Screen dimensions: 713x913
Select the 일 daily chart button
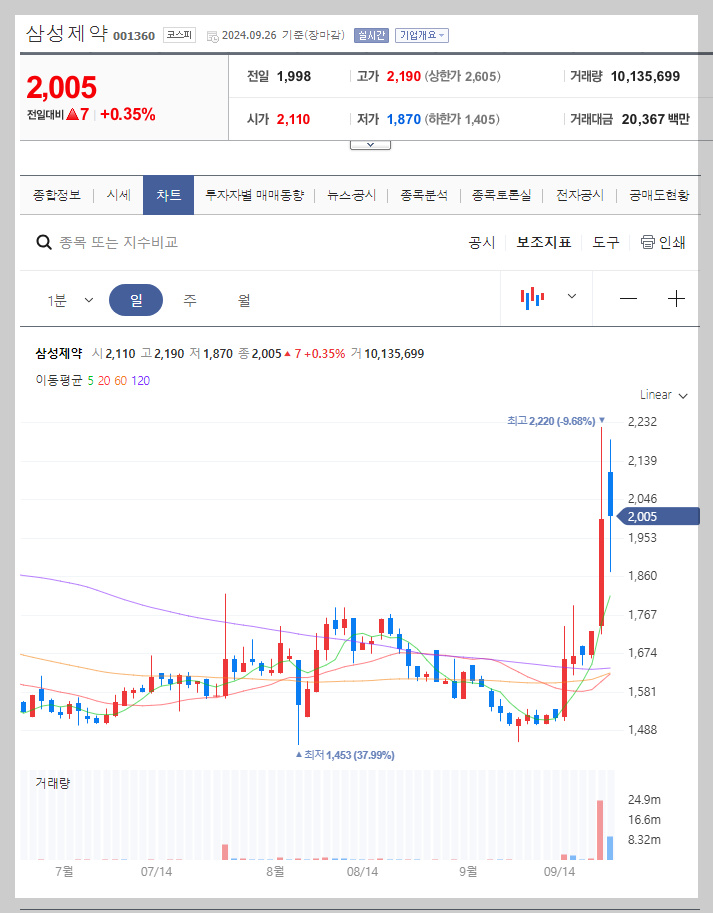(135, 299)
